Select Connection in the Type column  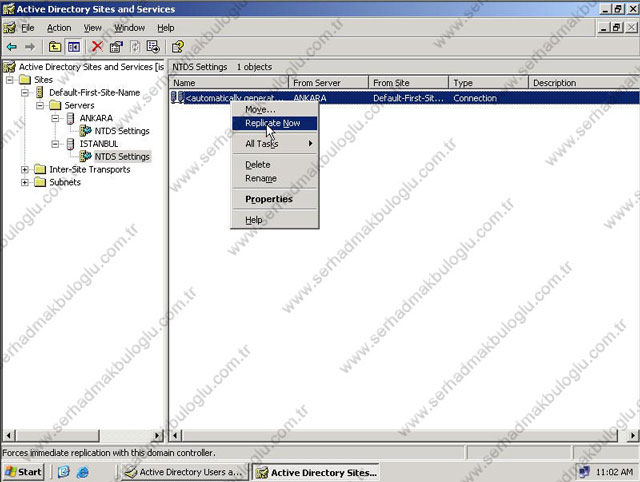(475, 98)
